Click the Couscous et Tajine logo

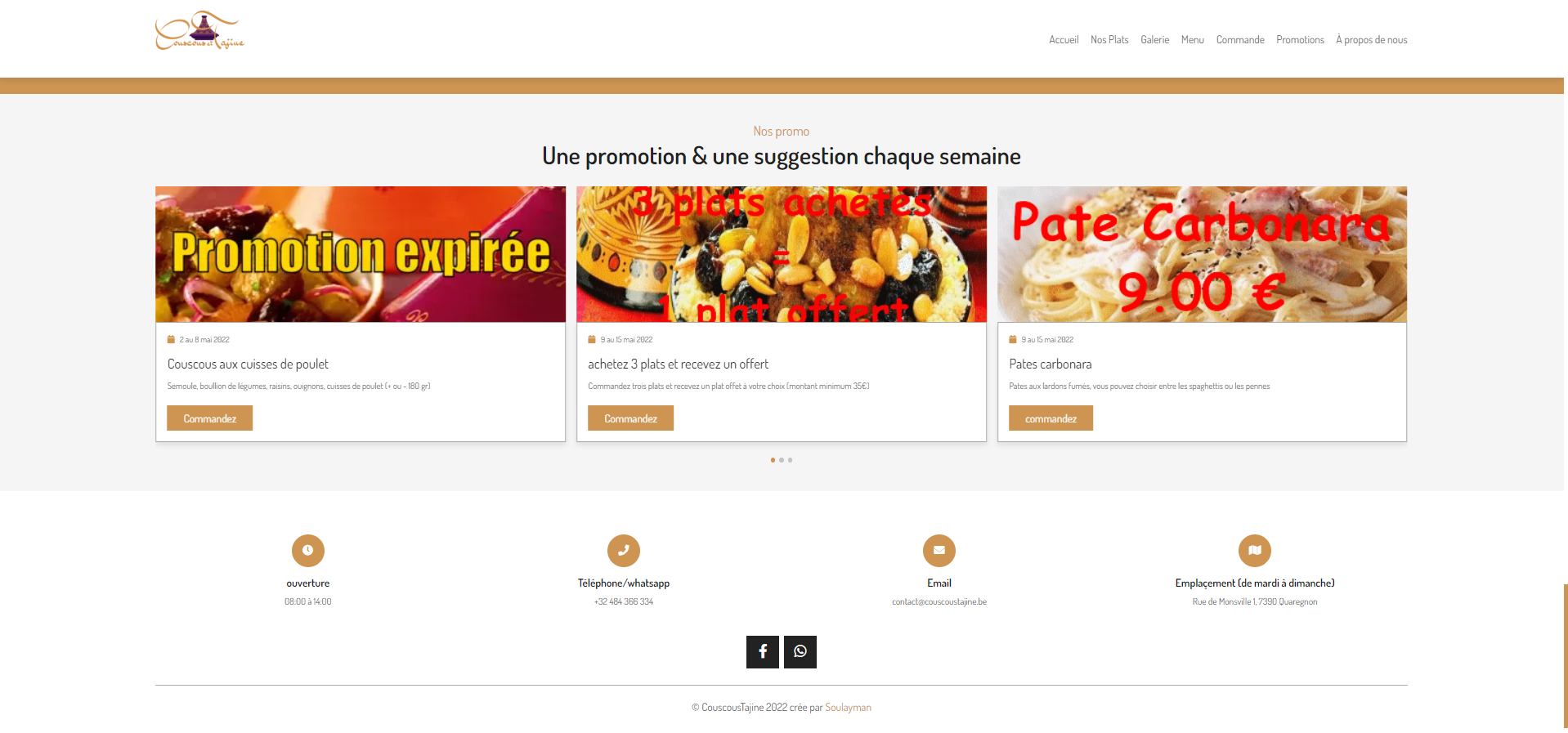pos(200,31)
